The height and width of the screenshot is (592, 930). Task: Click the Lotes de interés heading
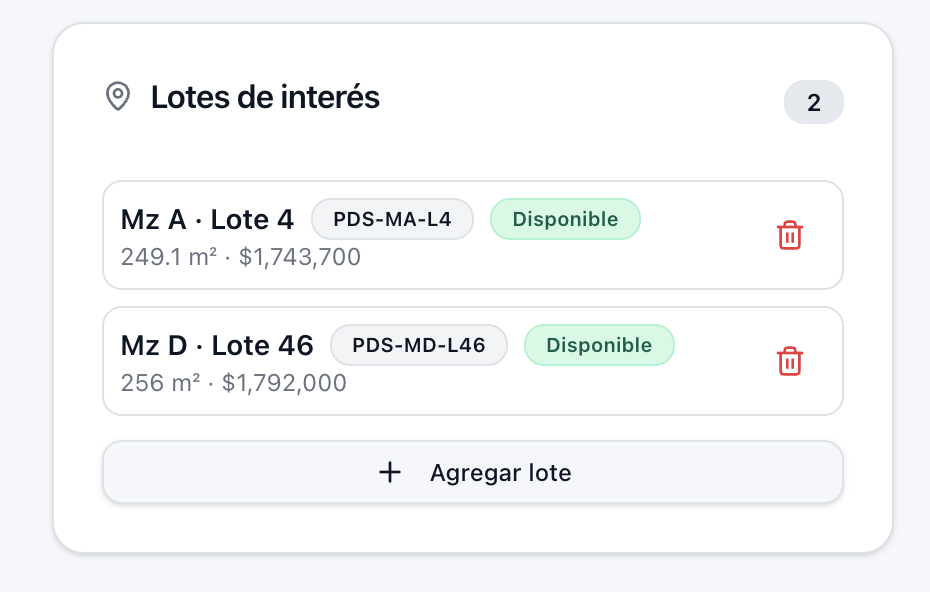click(x=265, y=97)
